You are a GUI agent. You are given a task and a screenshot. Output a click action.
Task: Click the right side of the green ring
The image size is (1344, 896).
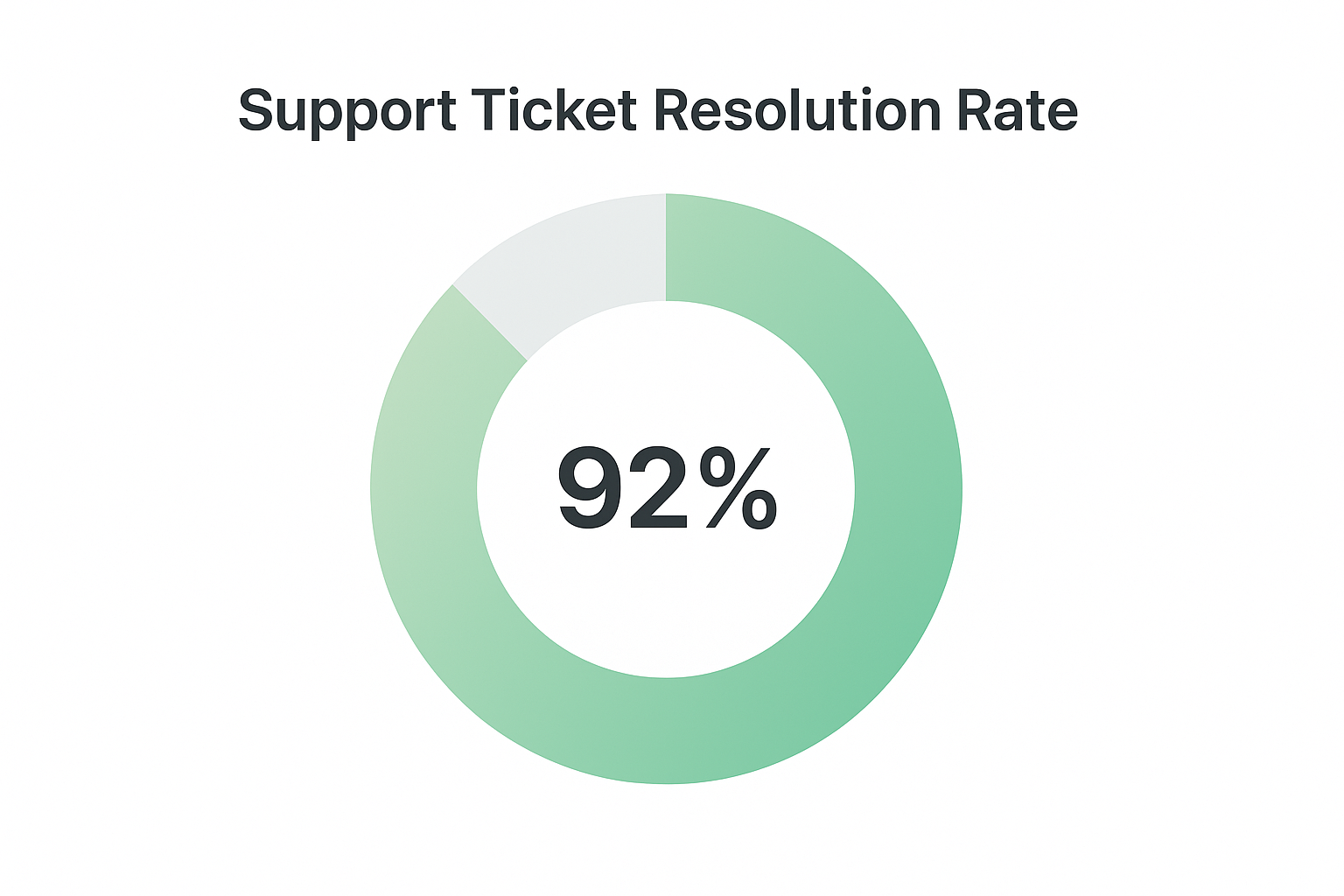click(908, 488)
